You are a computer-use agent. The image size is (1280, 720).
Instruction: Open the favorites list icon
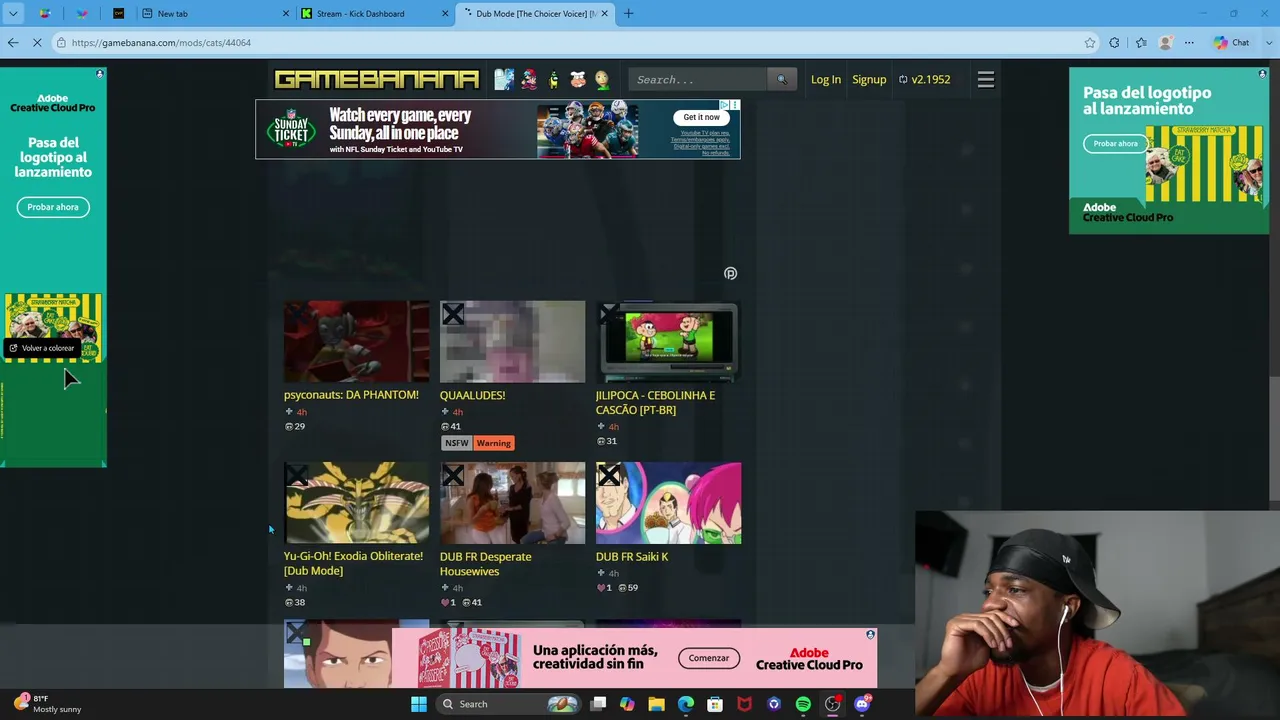click(x=1141, y=43)
